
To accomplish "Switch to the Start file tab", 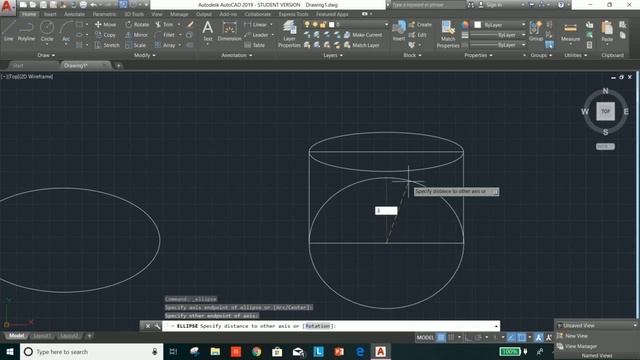I will pyautogui.click(x=18, y=65).
